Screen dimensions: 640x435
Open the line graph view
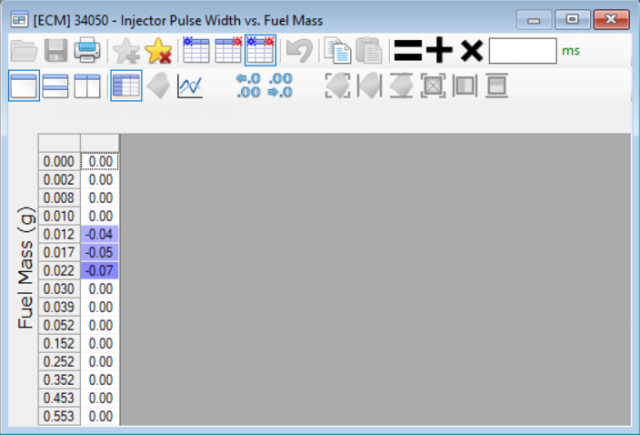[x=189, y=87]
